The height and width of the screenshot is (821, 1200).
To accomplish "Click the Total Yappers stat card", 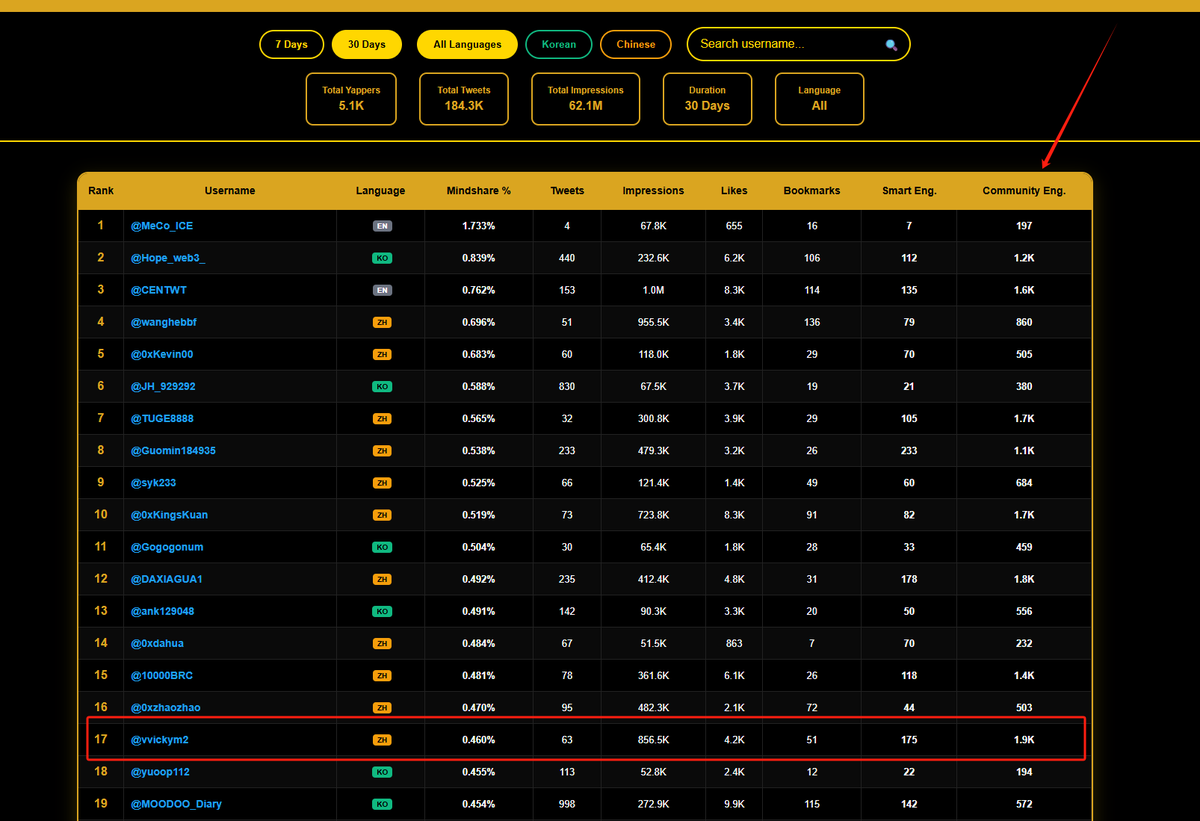I will pyautogui.click(x=351, y=98).
